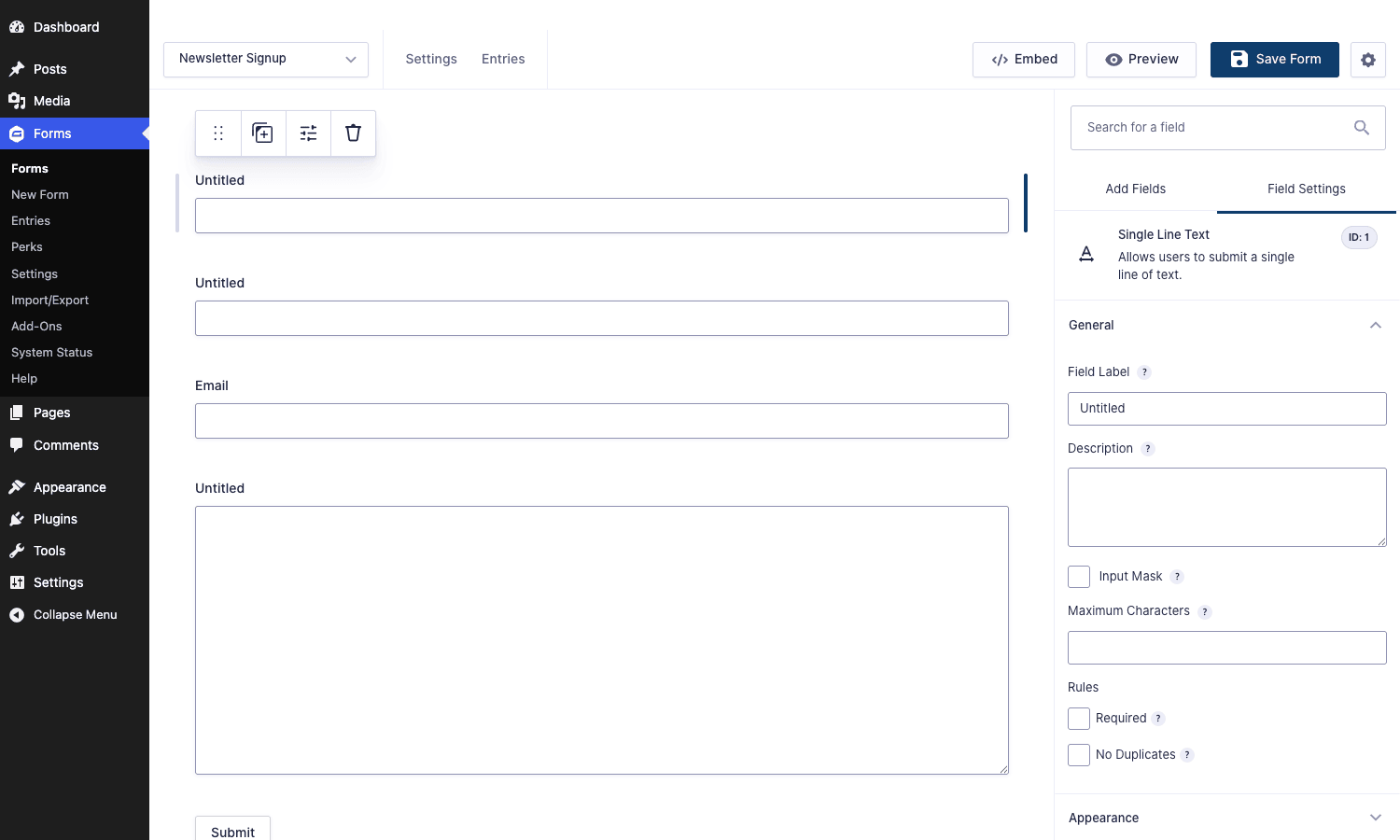1400x840 pixels.
Task: Open New Form in sidebar submenu
Action: tap(40, 195)
